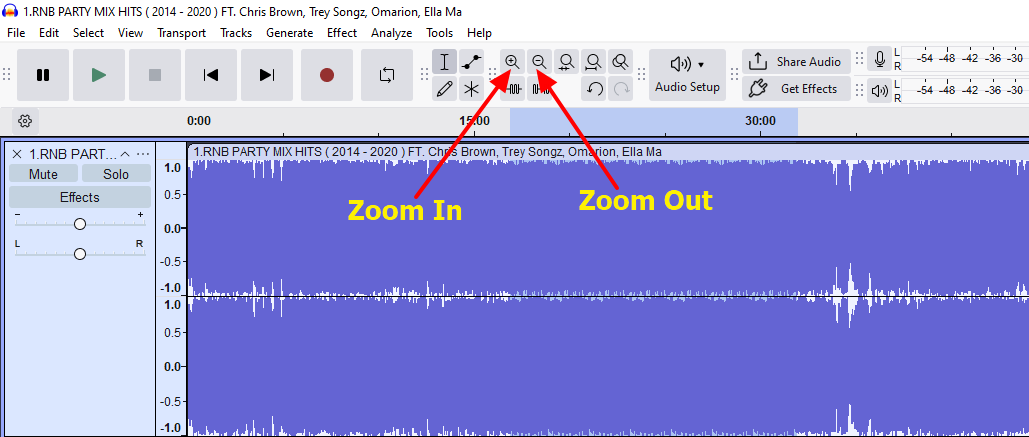
Task: Open the Effect menu
Action: coord(342,33)
